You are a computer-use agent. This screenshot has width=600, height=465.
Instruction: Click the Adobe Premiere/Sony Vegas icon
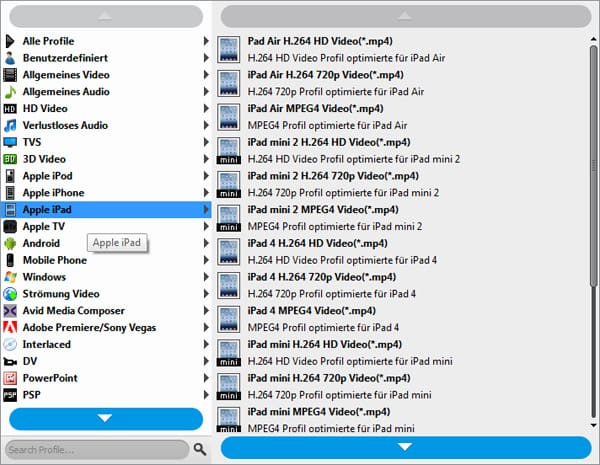click(10, 327)
